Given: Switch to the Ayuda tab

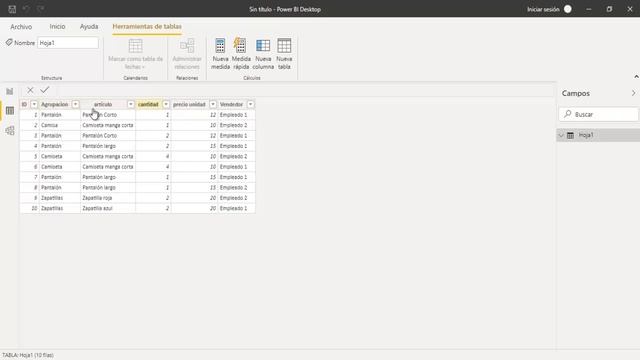Looking at the screenshot, I should point(89,27).
